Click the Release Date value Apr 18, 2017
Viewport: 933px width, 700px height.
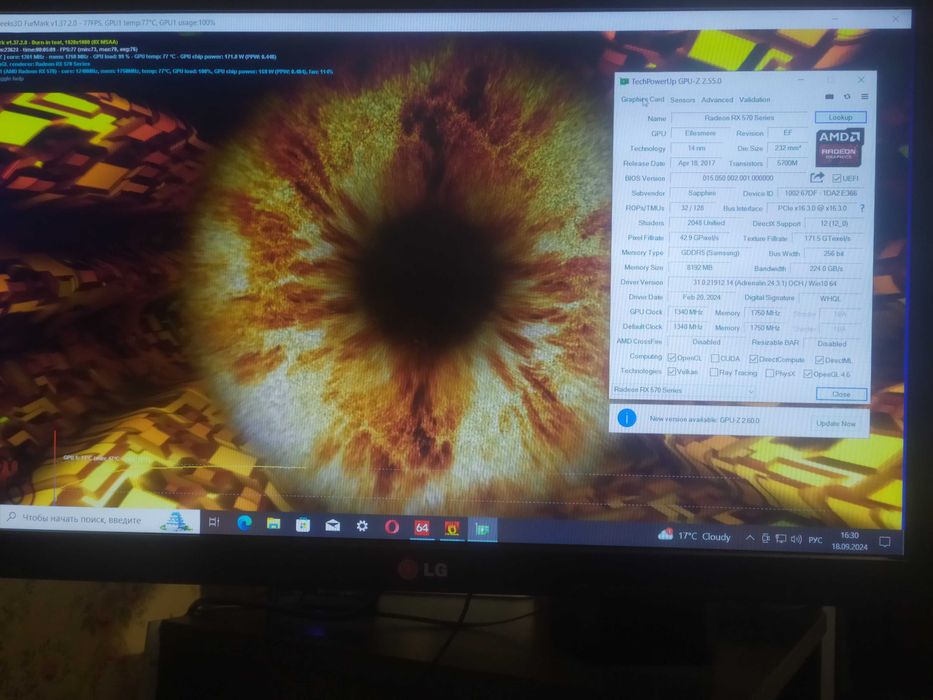tap(696, 162)
